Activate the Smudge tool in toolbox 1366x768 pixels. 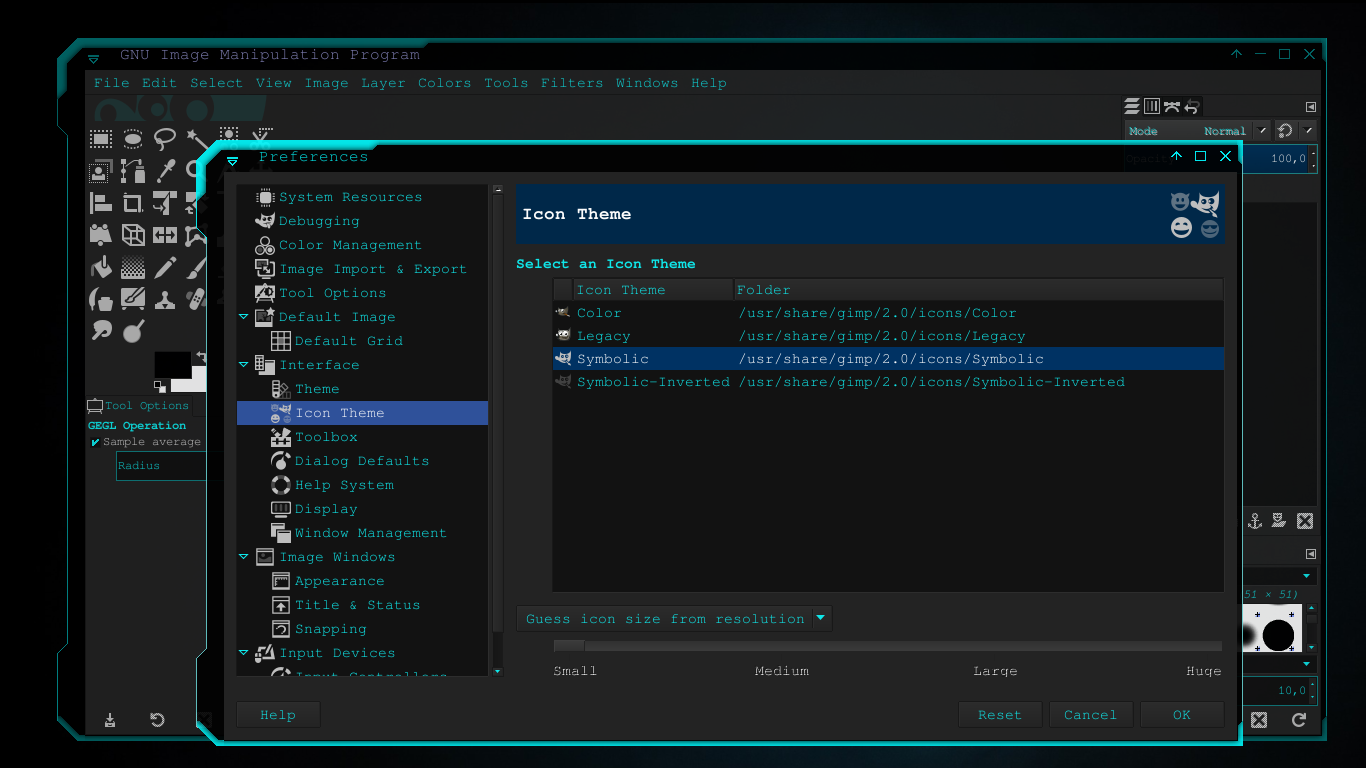101,331
